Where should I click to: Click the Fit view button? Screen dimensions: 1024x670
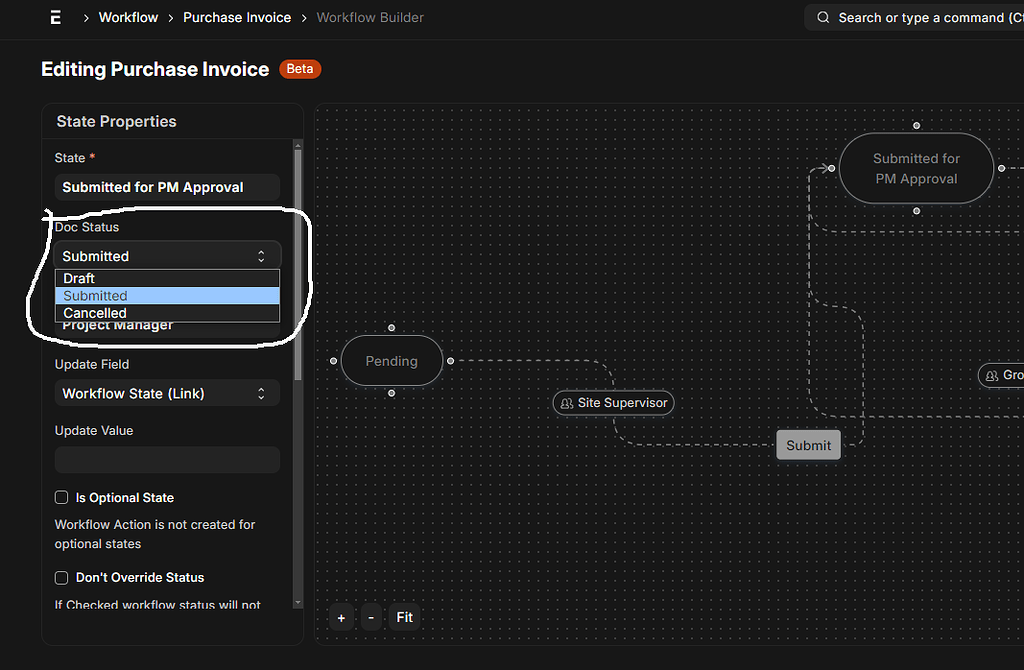click(404, 617)
